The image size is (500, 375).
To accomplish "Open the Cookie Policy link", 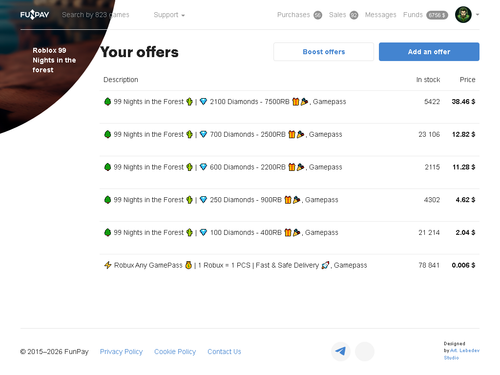I will click(x=175, y=351).
